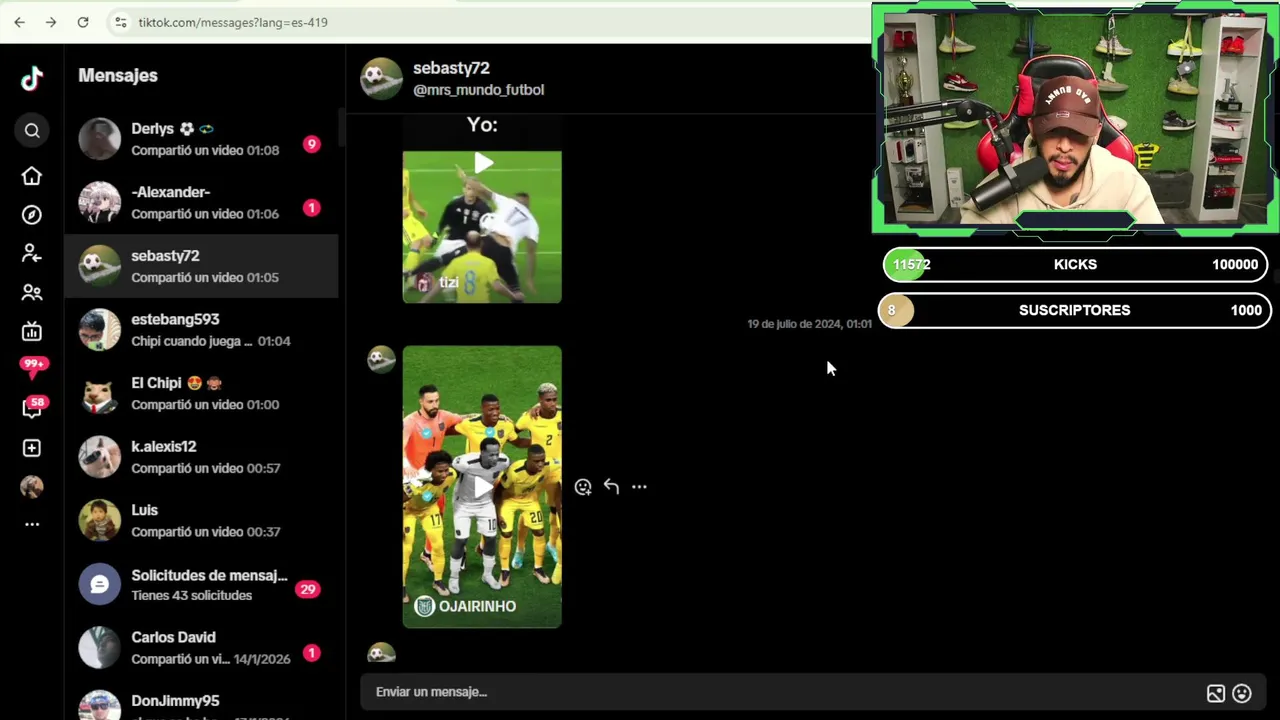Viewport: 1280px width, 720px height.
Task: Click the 'Yo:' label above video
Action: (x=482, y=125)
